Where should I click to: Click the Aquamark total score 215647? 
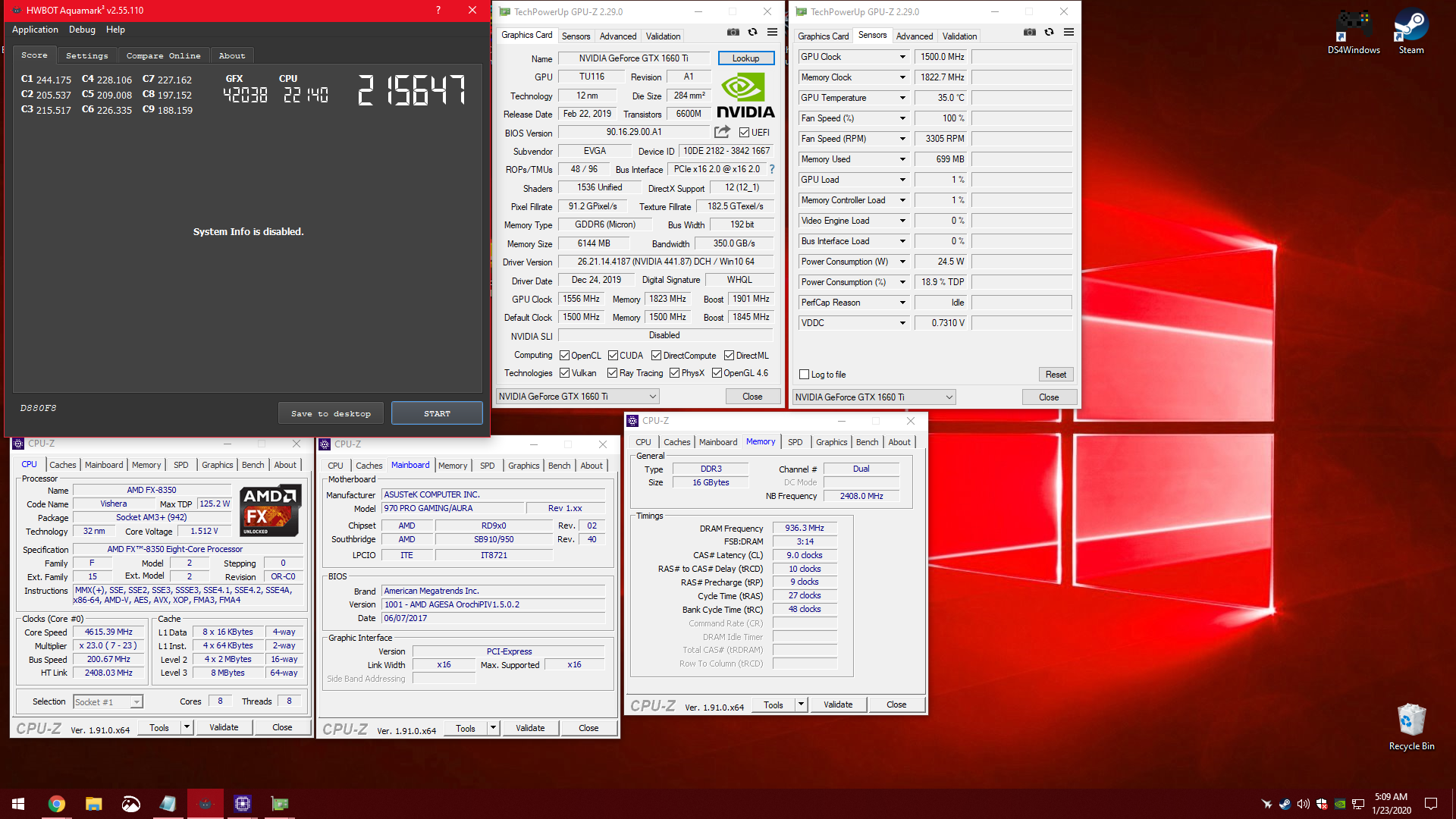click(412, 91)
